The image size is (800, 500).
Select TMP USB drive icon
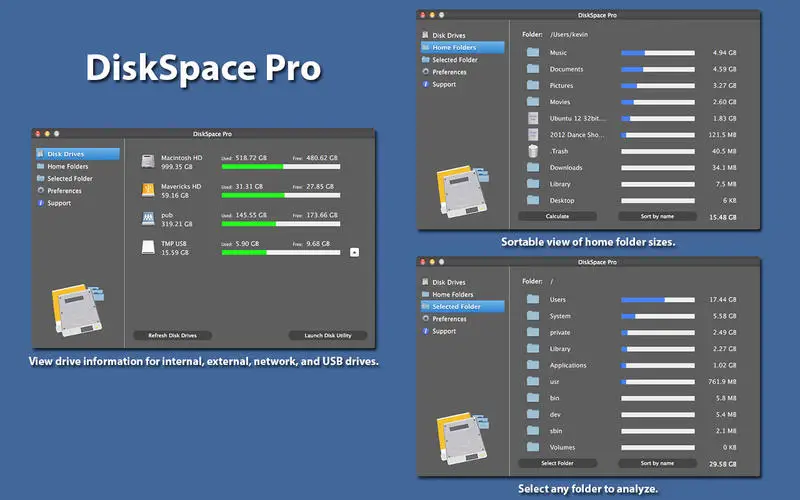[x=148, y=247]
